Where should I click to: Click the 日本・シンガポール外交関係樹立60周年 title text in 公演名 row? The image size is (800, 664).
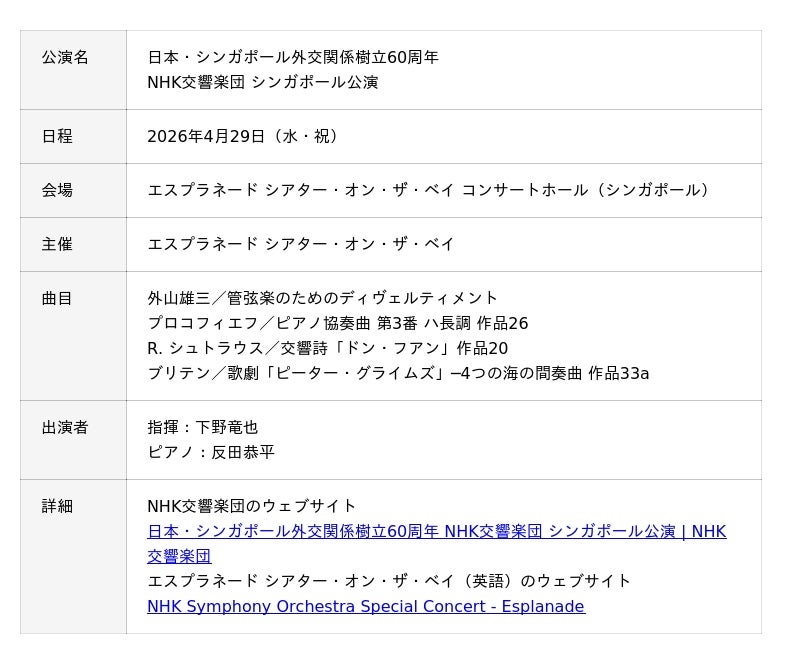click(293, 58)
